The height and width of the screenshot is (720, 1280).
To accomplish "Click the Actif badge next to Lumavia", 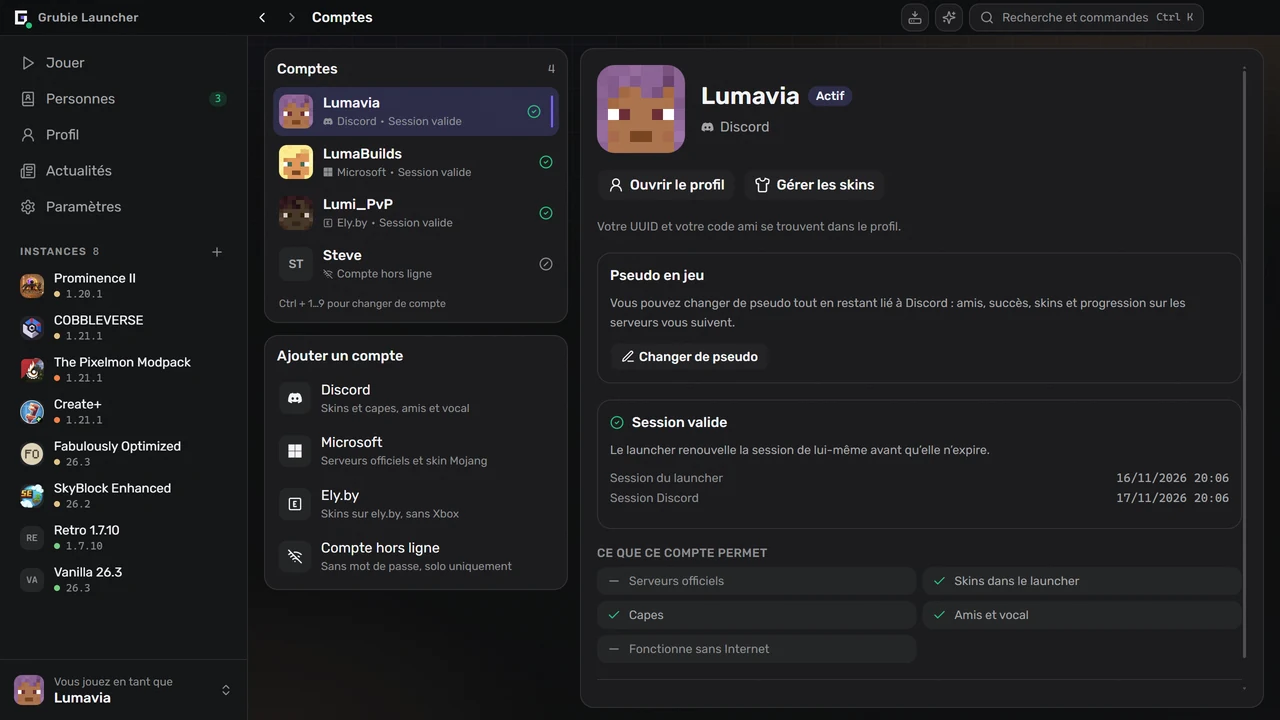I will tap(830, 96).
